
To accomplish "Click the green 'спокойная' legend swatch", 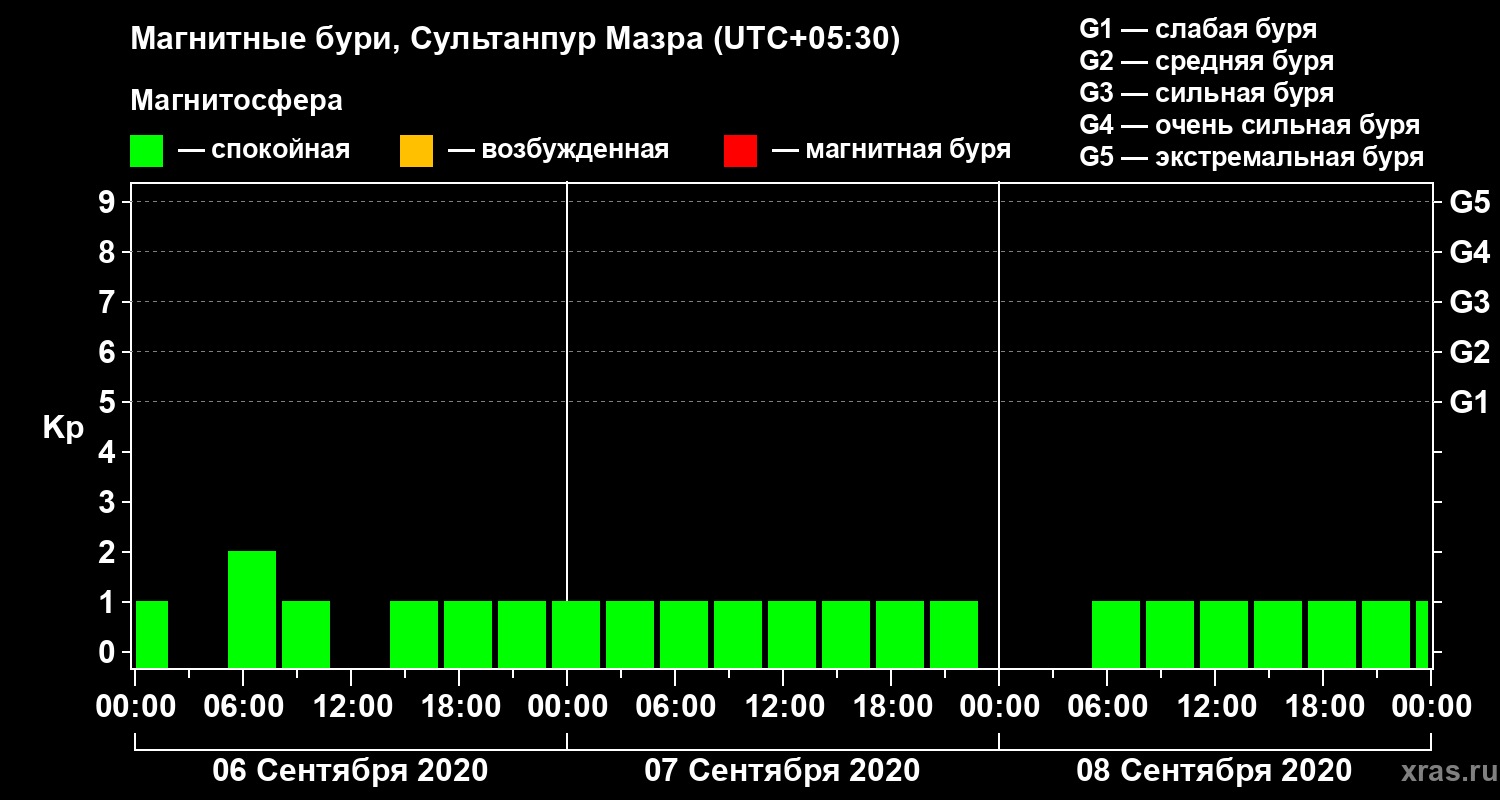I will click(146, 151).
